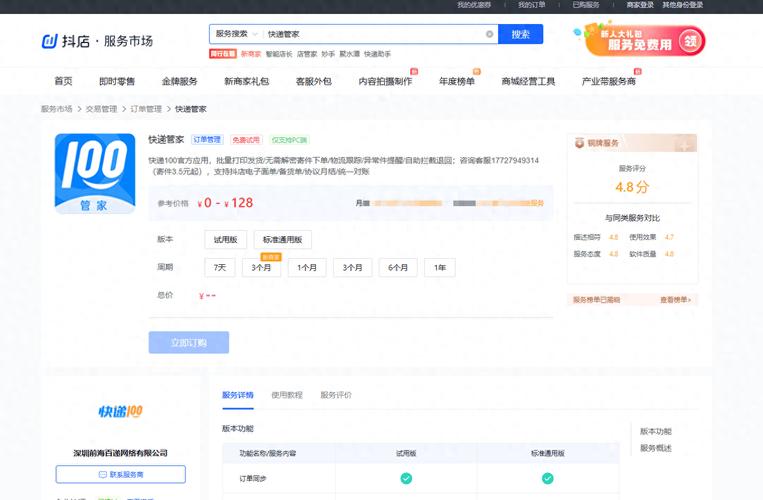Viewport: 763px width, 500px height.
Task: Open the 内容拍摄制作 nav item
Action: point(385,81)
